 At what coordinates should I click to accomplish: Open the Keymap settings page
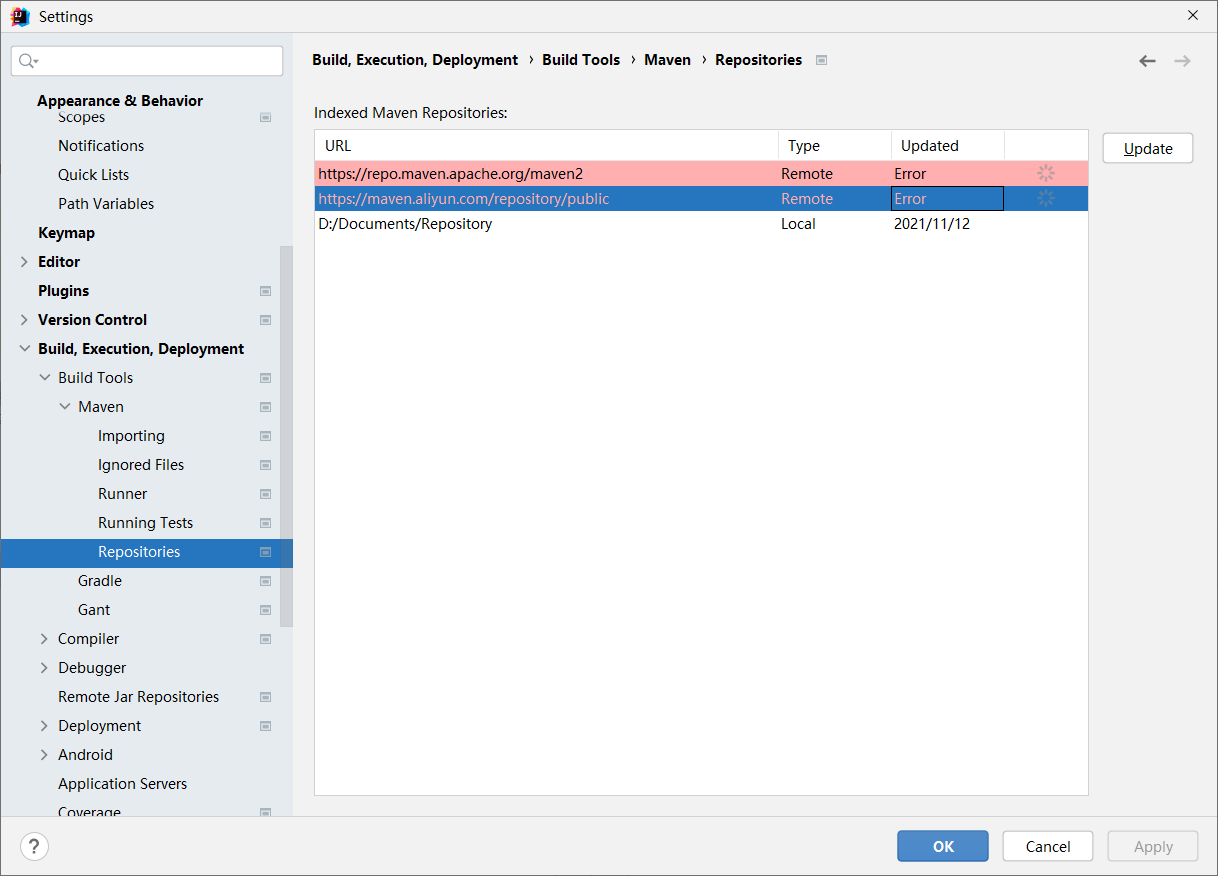point(66,233)
